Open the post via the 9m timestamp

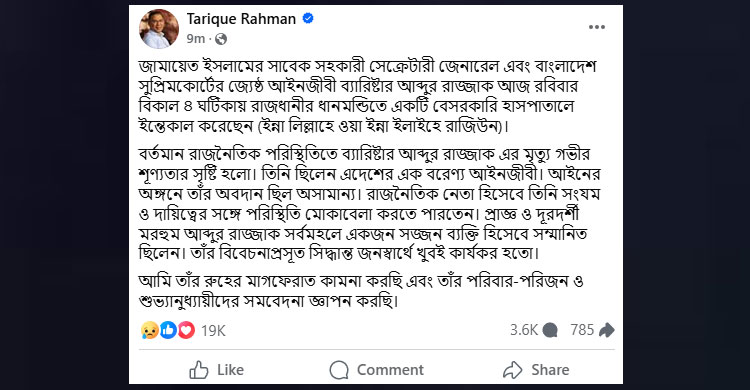click(196, 39)
